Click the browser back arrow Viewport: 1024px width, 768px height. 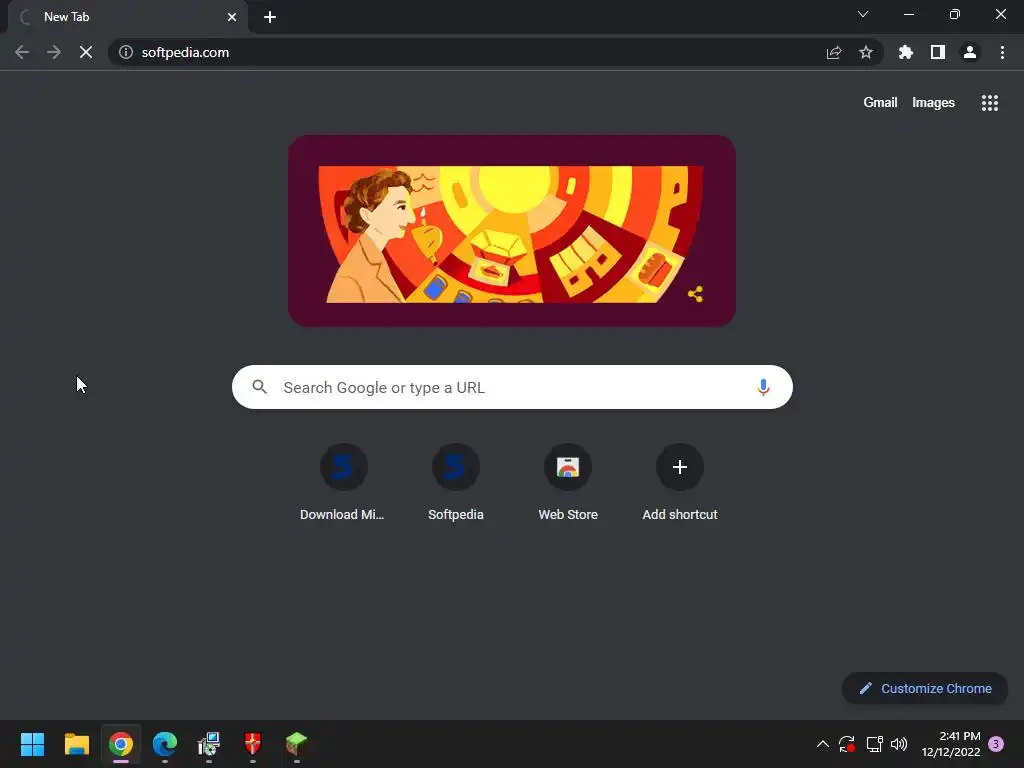pyautogui.click(x=22, y=52)
